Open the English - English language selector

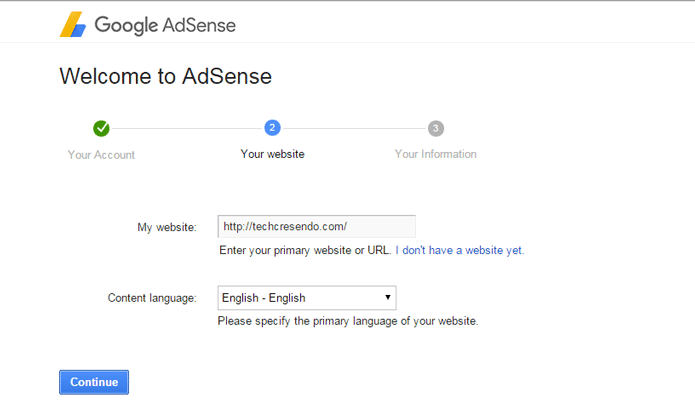point(307,298)
